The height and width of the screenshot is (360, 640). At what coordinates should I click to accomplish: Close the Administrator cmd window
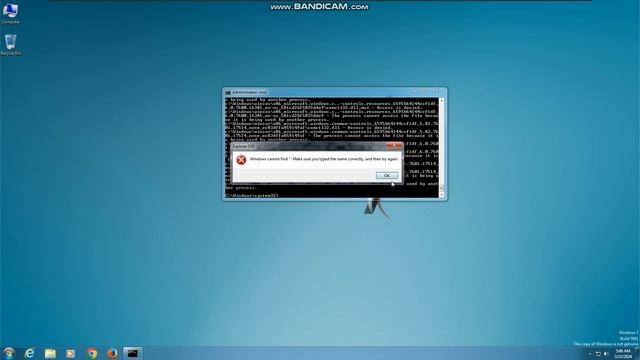(x=436, y=91)
